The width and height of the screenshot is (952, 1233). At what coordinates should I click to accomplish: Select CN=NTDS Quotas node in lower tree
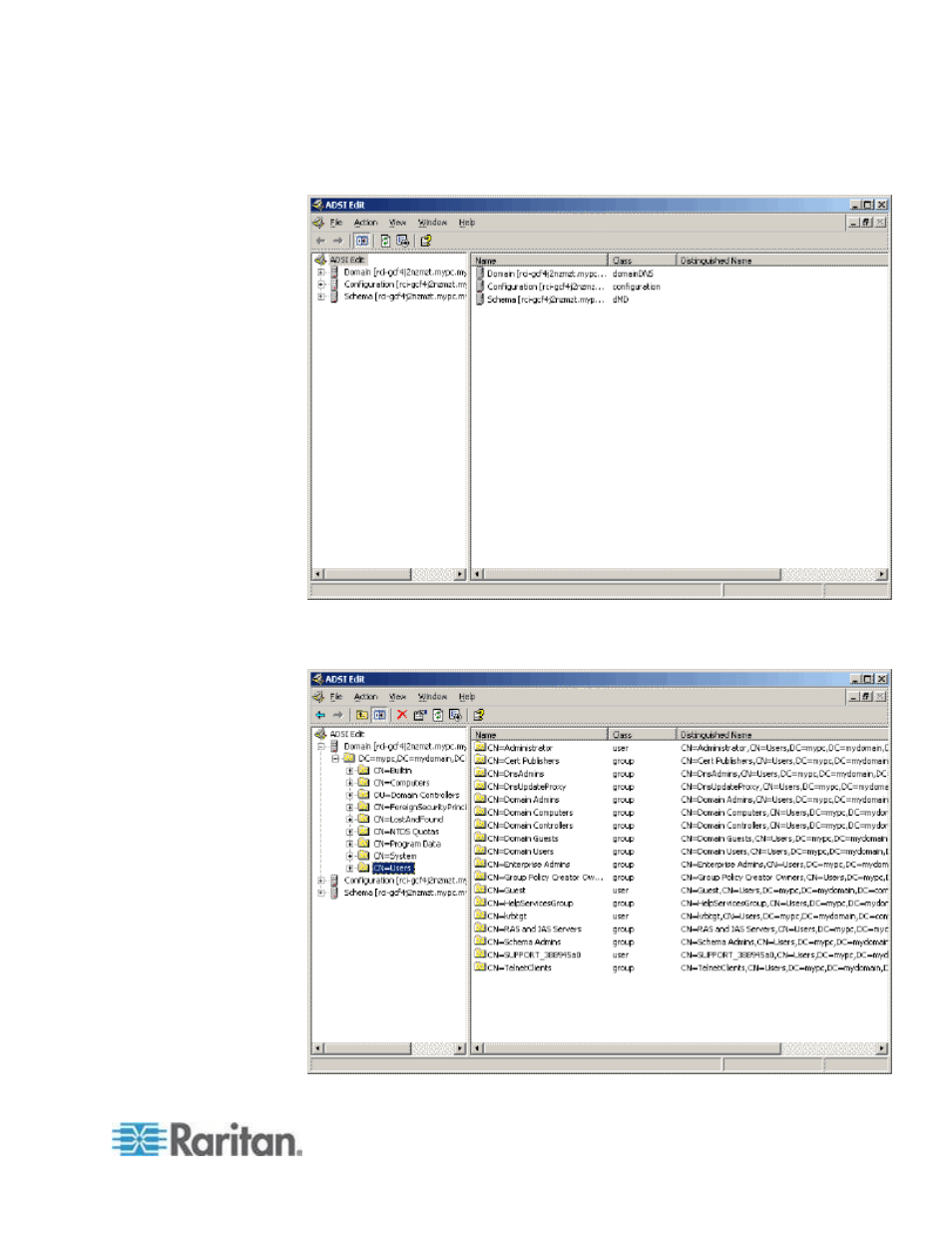pyautogui.click(x=406, y=832)
